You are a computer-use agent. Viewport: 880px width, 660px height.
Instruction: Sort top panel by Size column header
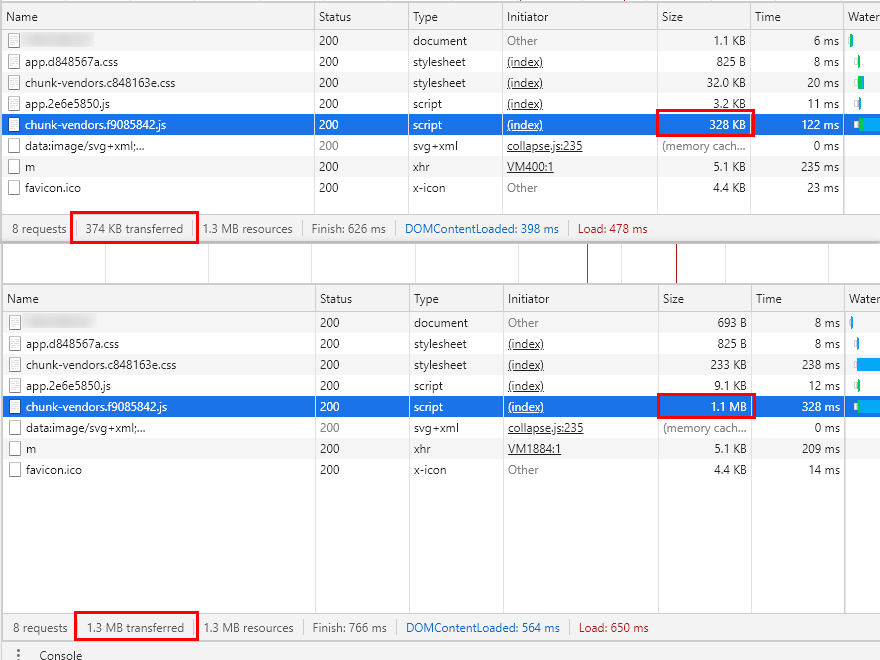click(x=672, y=17)
